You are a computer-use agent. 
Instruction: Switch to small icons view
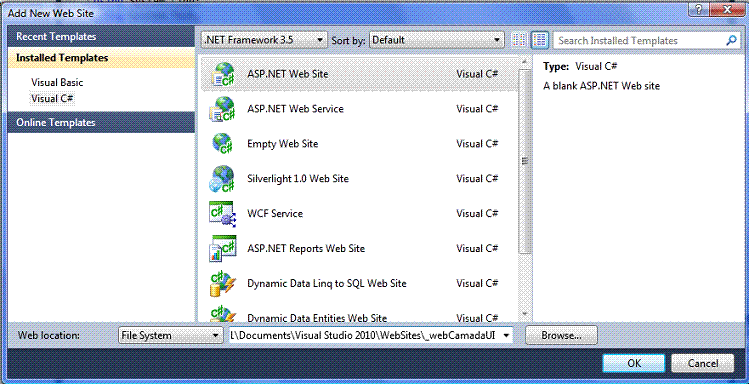(519, 40)
